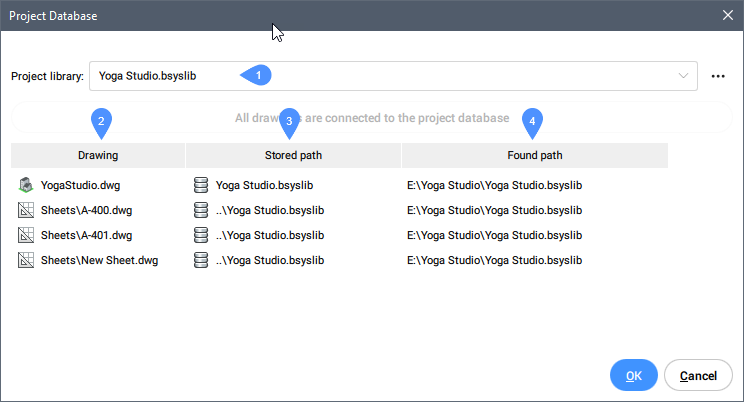Screen dimensions: 744x402
Task: Sort by the Stored path column header
Action: click(293, 155)
